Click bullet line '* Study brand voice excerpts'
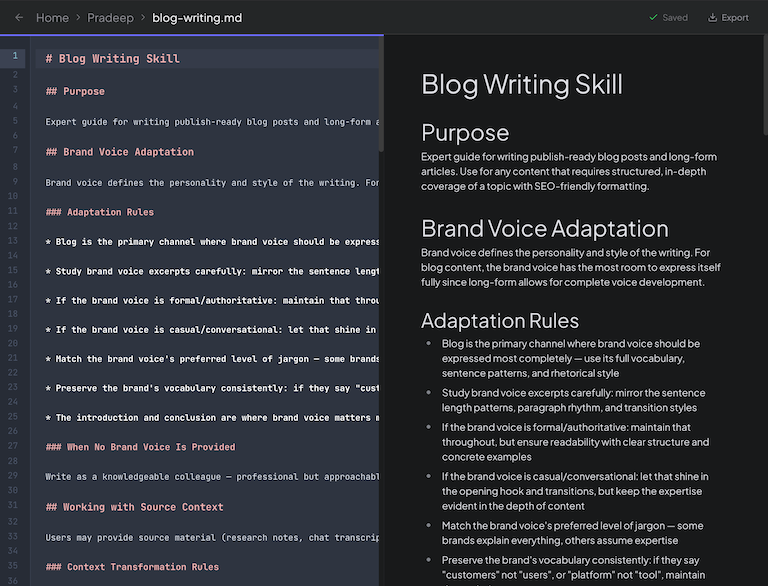 click(x=212, y=271)
